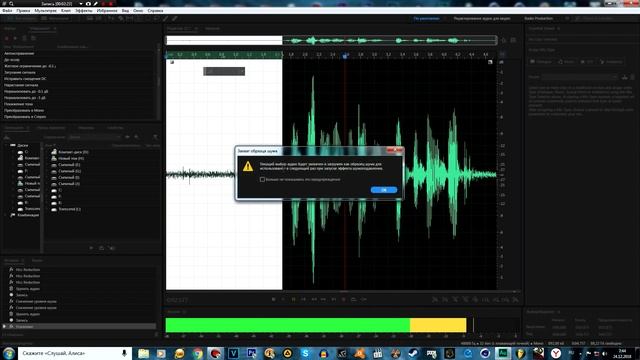
Task: Open the Мультитрек menu
Action: tap(45, 11)
